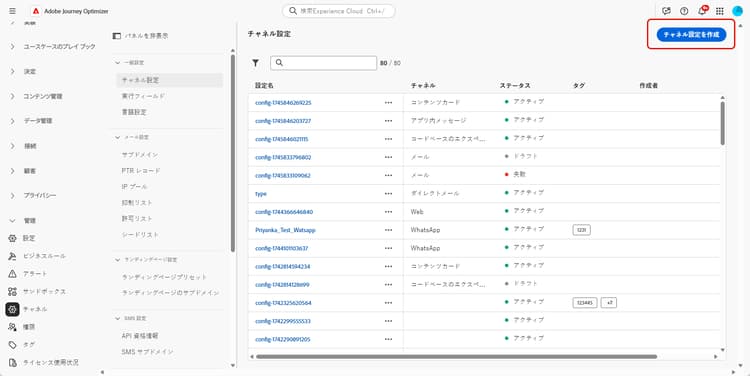Viewport: 750px width, 376px height.
Task: Open the hamburger navigation menu
Action: [12, 11]
